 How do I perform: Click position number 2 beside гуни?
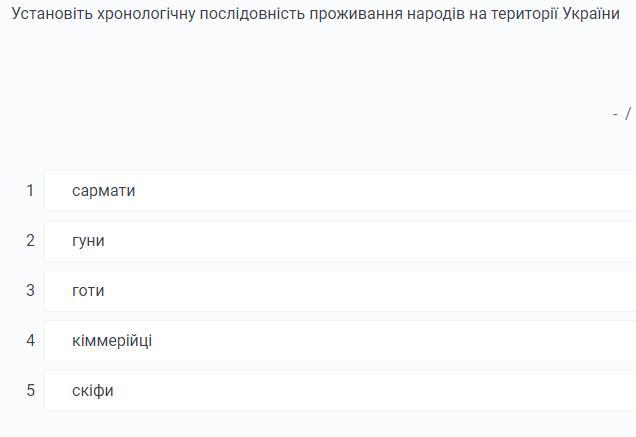coord(30,241)
